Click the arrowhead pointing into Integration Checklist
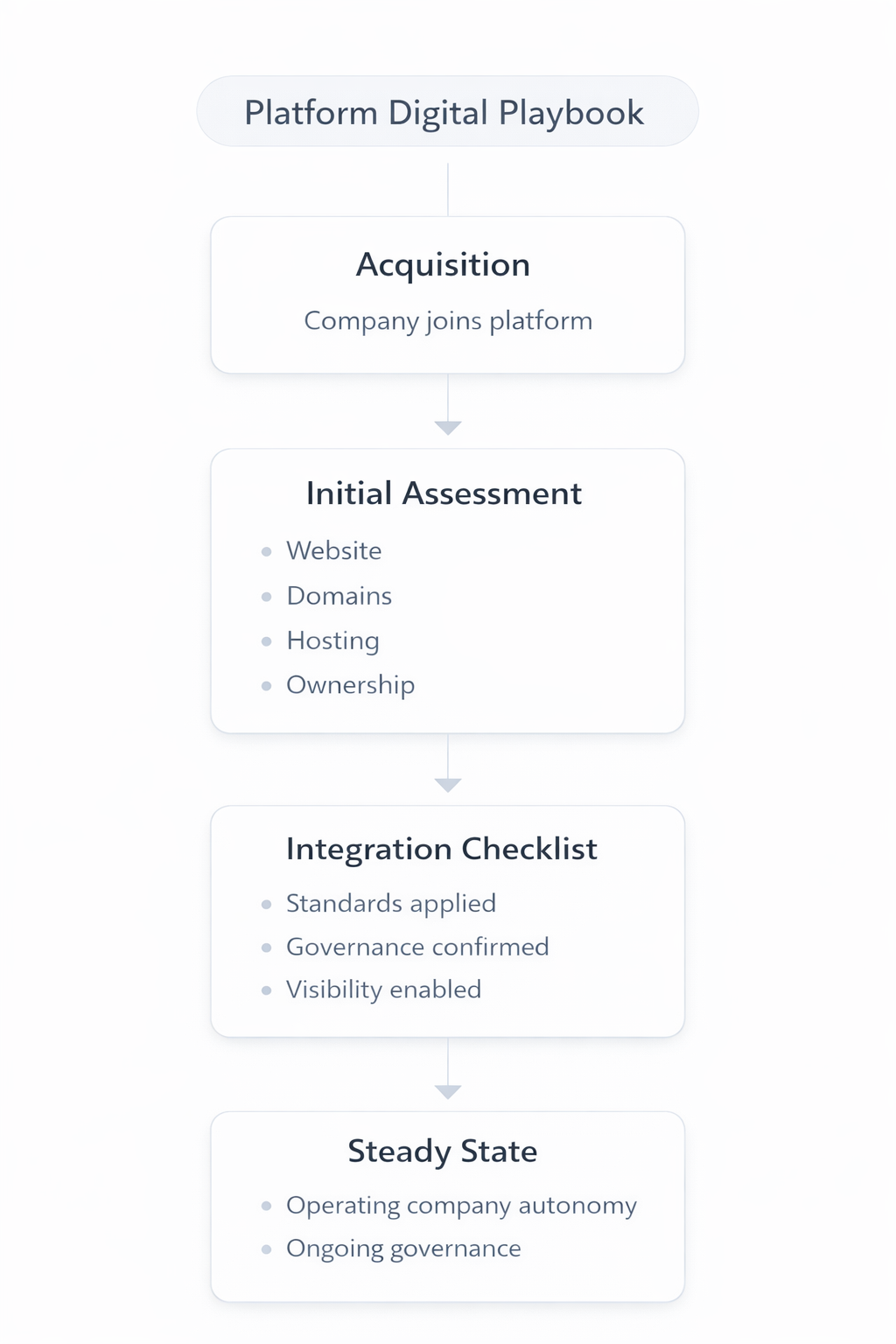 pos(448,785)
